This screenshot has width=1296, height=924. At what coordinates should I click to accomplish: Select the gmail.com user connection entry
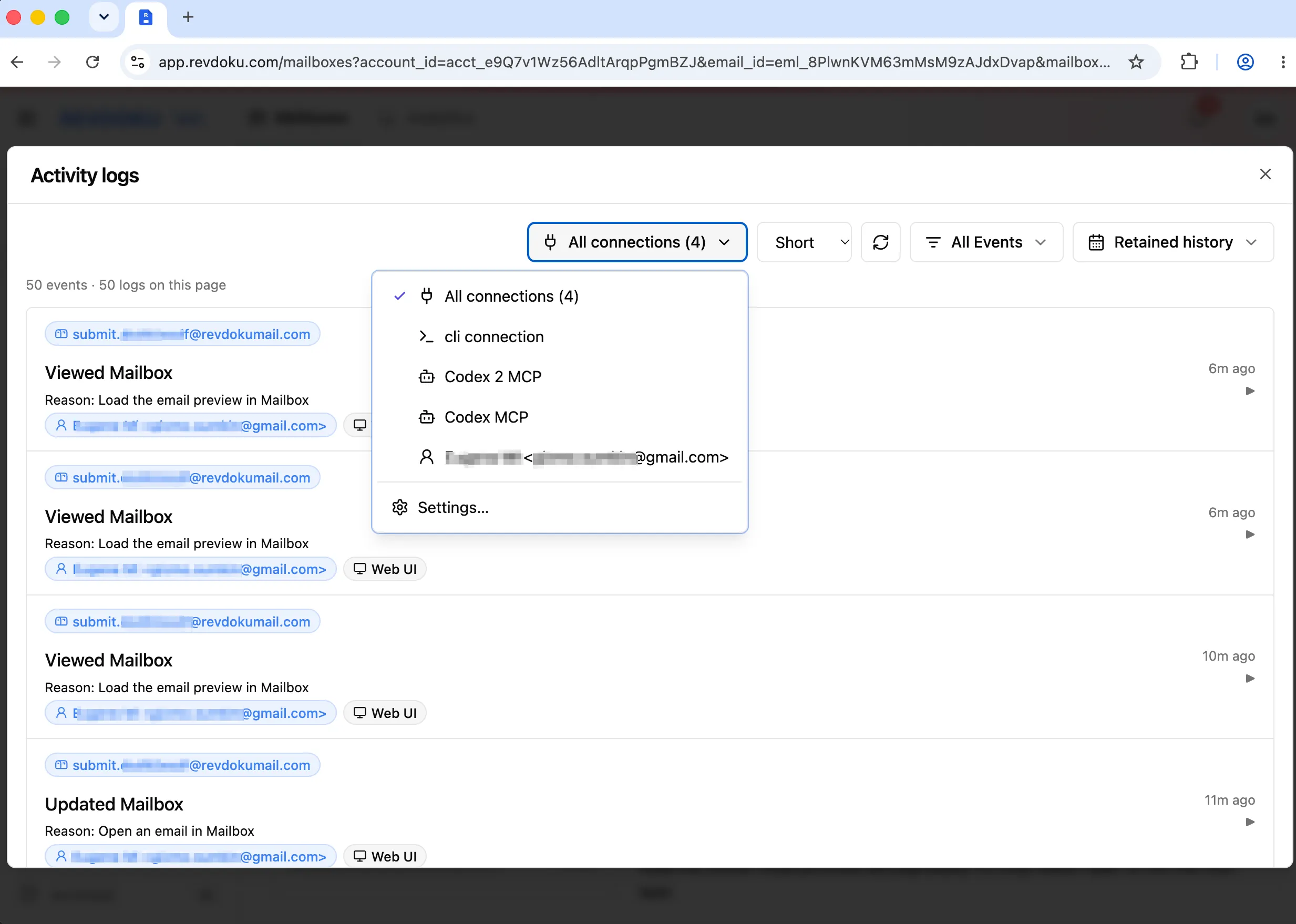[559, 457]
